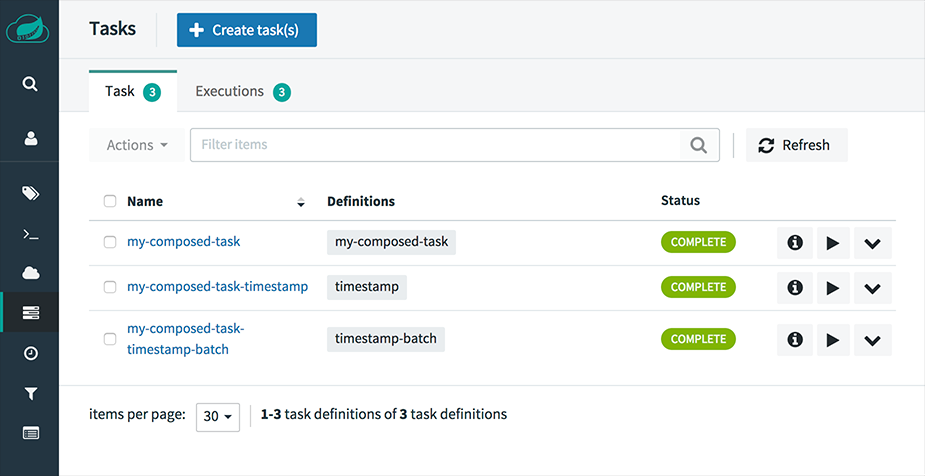Viewport: 925px width, 476px height.
Task: Open the clock schedule icon in the sidebar
Action: click(x=30, y=353)
